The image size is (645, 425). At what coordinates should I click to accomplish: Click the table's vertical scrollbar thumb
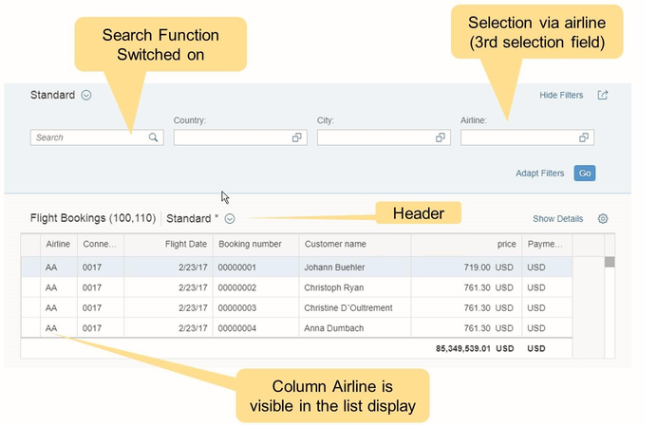[x=609, y=262]
